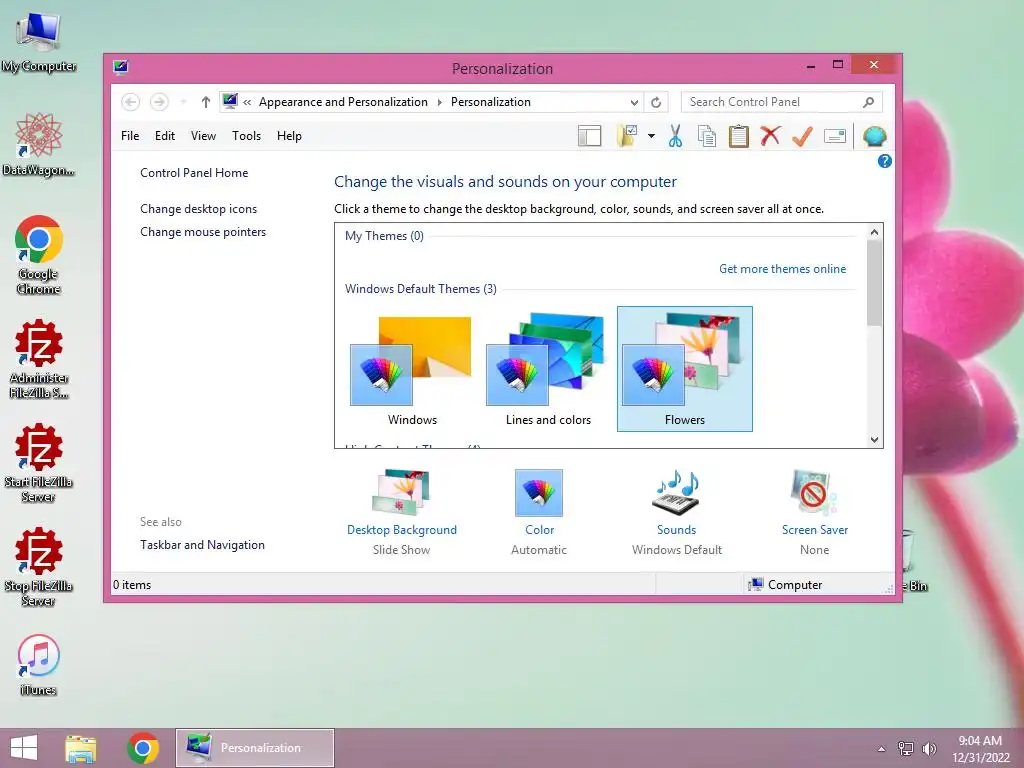
Task: Click the clipboard Paste toolbar icon
Action: tap(739, 136)
